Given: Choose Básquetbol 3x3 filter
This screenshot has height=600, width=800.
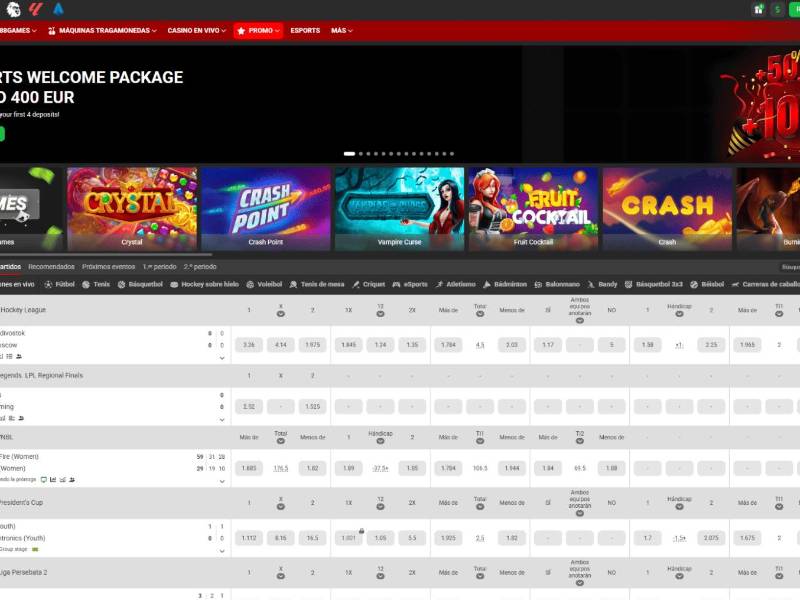Looking at the screenshot, I should tap(654, 285).
